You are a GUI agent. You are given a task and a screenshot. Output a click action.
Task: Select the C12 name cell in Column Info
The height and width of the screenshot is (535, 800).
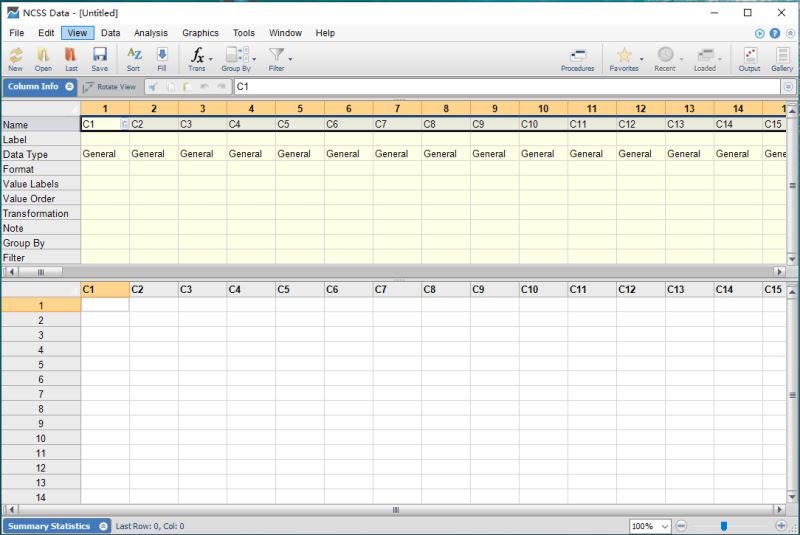641,124
